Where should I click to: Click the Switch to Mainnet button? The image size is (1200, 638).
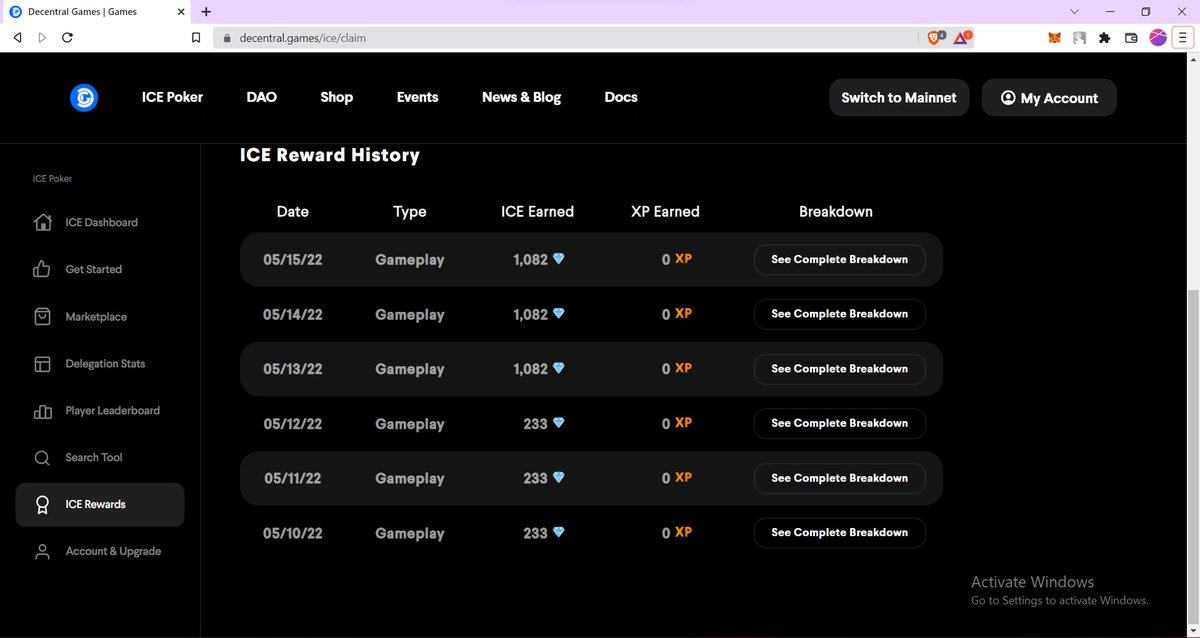pos(899,98)
